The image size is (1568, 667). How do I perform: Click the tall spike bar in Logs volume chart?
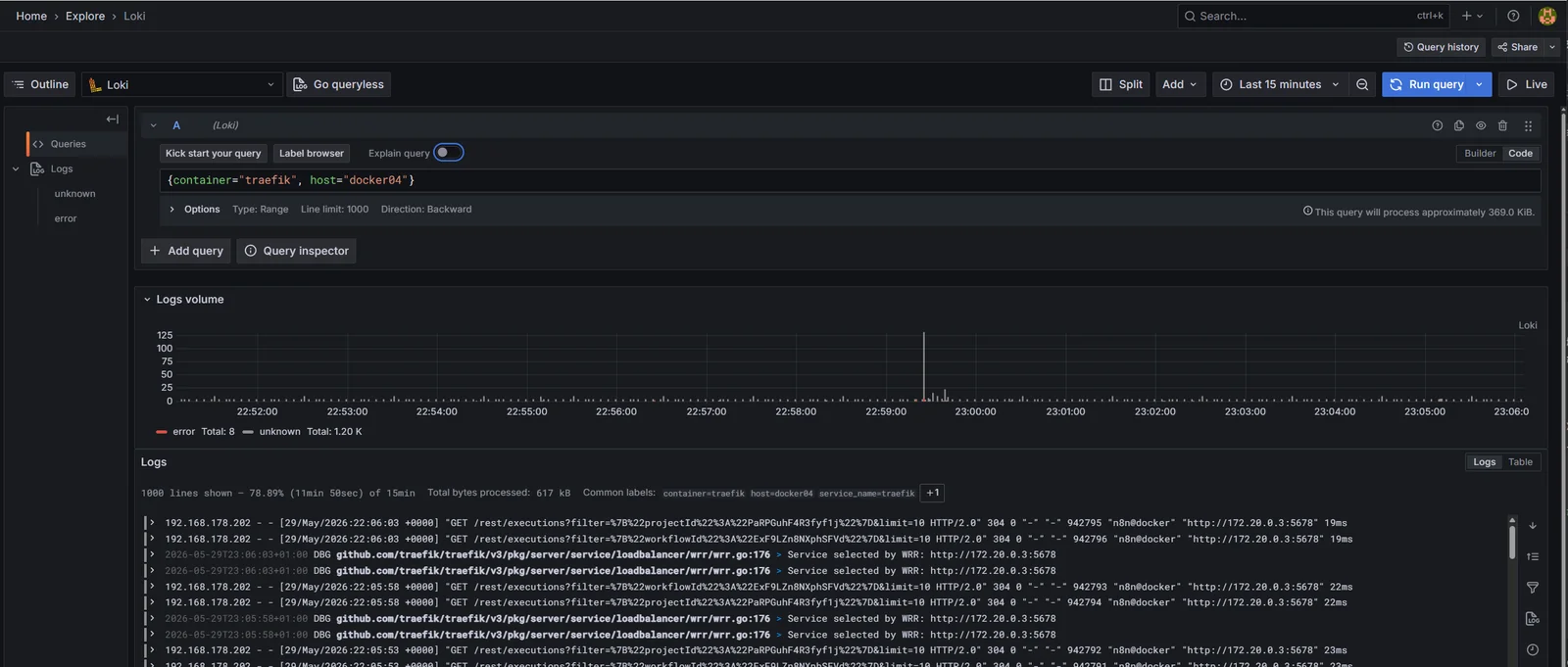click(x=923, y=366)
